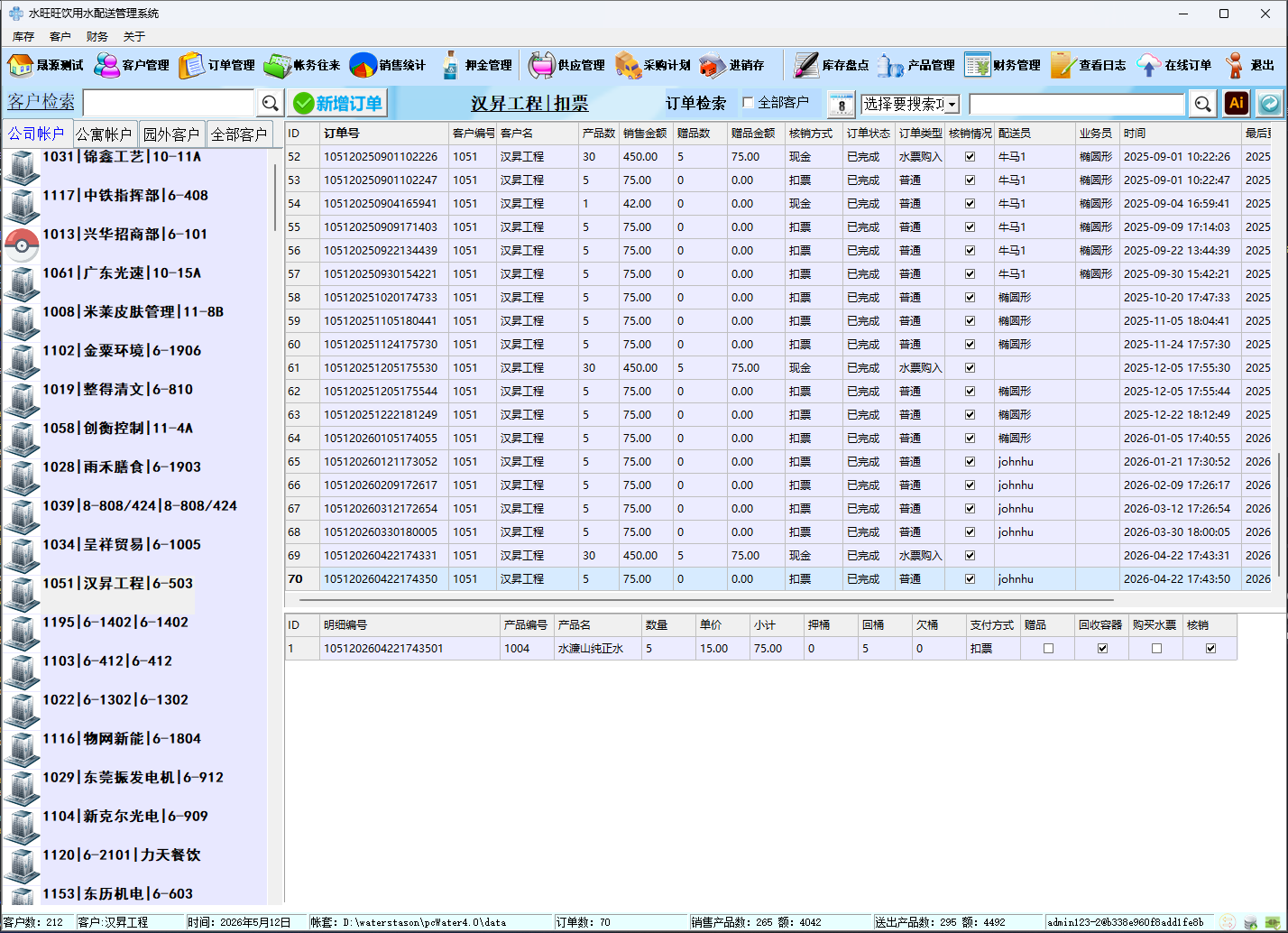The height and width of the screenshot is (933, 1288).
Task: Click the 汉昇工程|扣票 heading link
Action: (529, 104)
